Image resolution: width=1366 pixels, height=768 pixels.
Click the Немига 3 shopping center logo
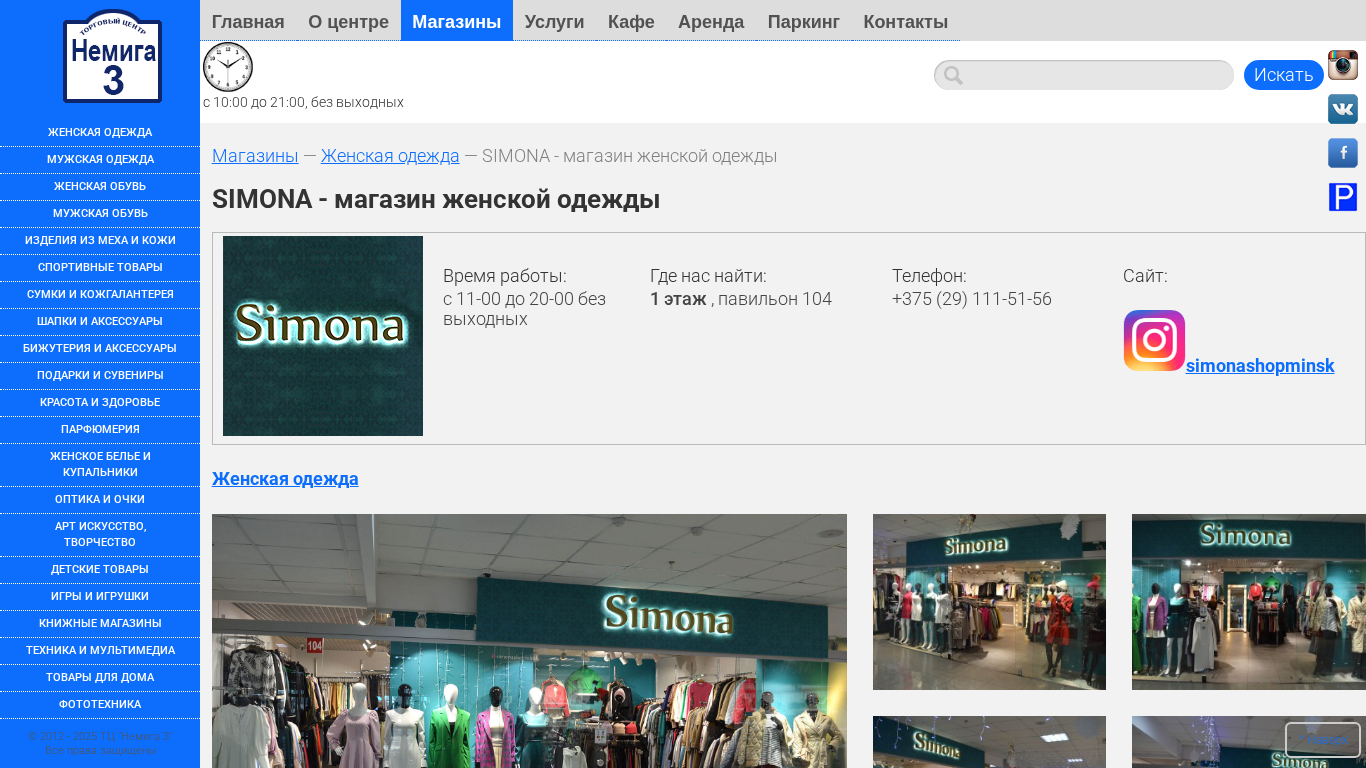tap(112, 56)
